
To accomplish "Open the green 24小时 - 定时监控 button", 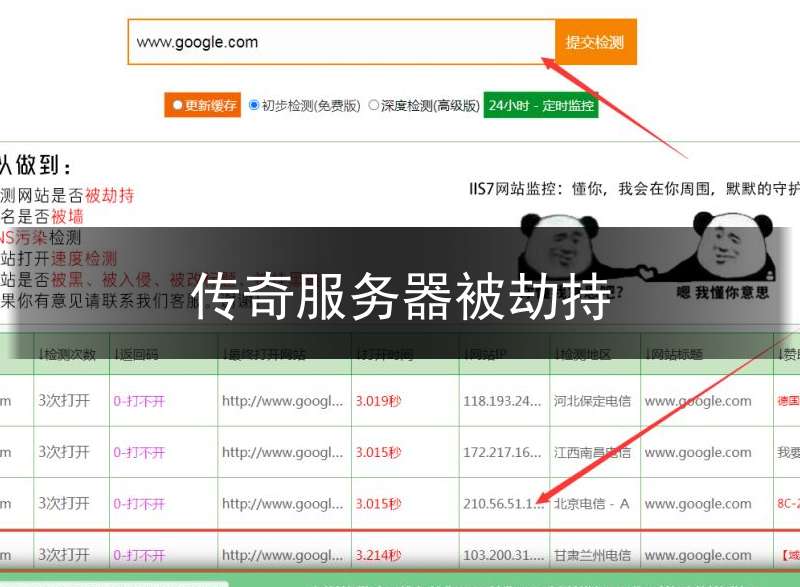I will [541, 105].
